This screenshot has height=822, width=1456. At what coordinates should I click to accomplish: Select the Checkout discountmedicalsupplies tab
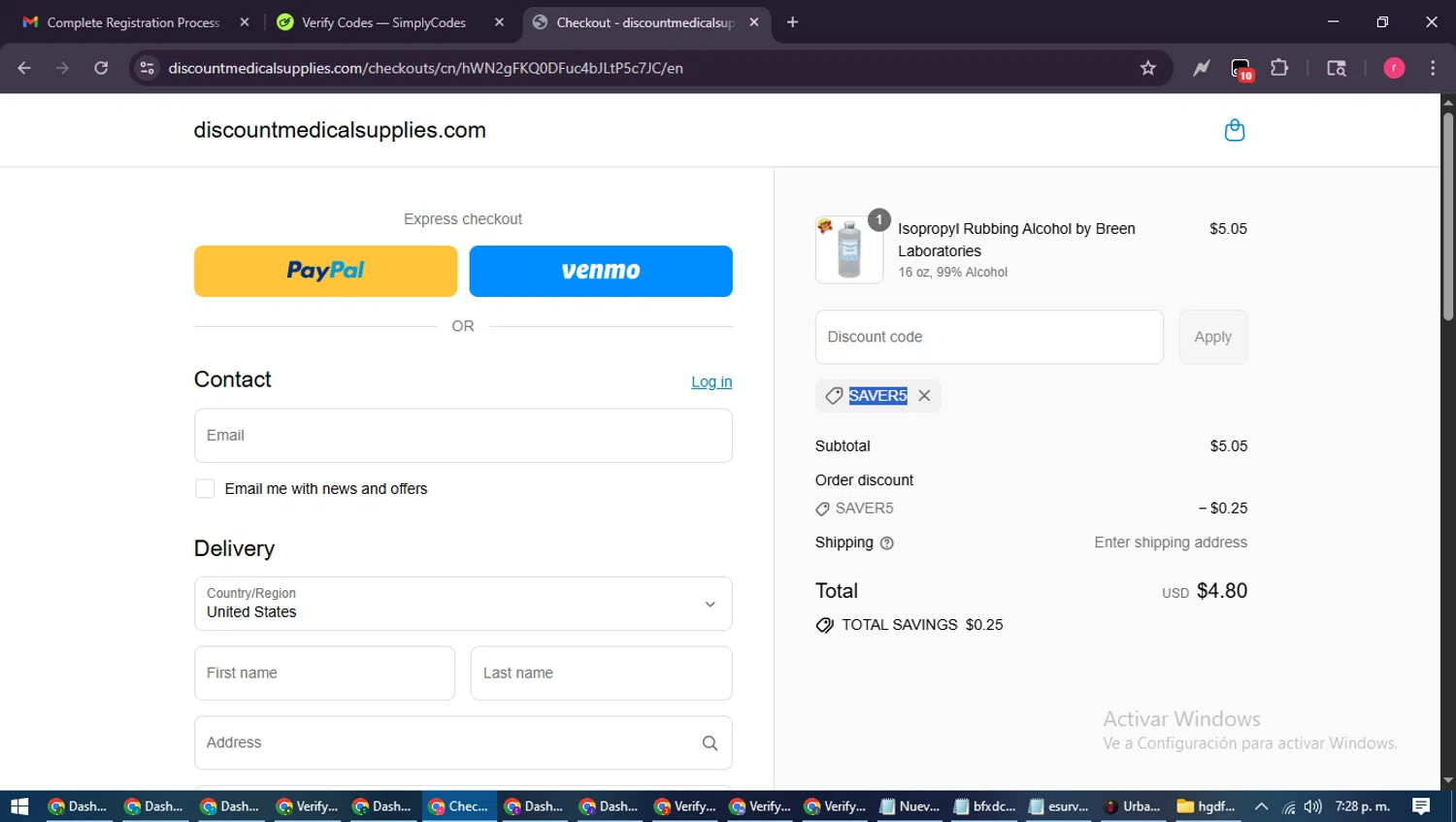645,22
